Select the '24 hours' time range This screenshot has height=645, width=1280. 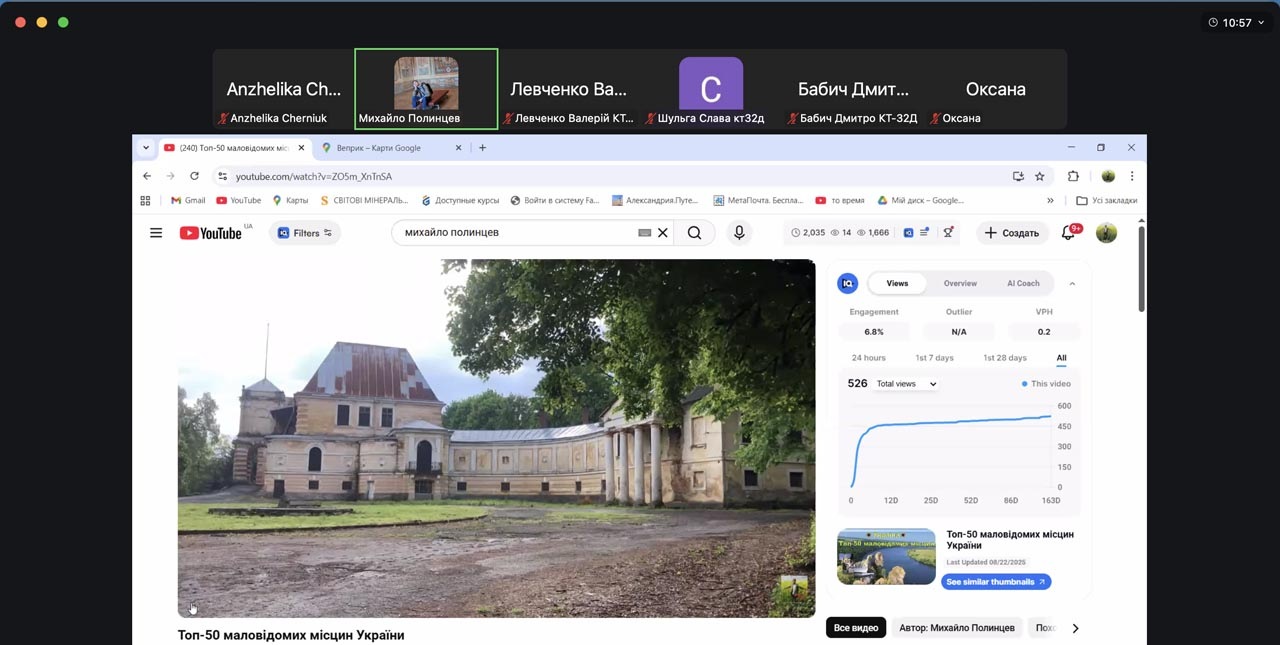coord(868,358)
